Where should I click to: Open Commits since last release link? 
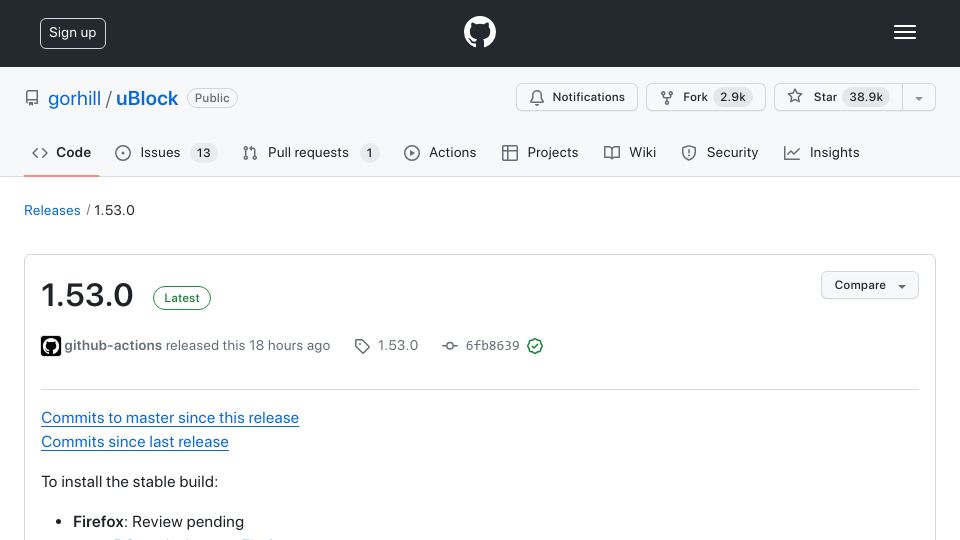(135, 442)
